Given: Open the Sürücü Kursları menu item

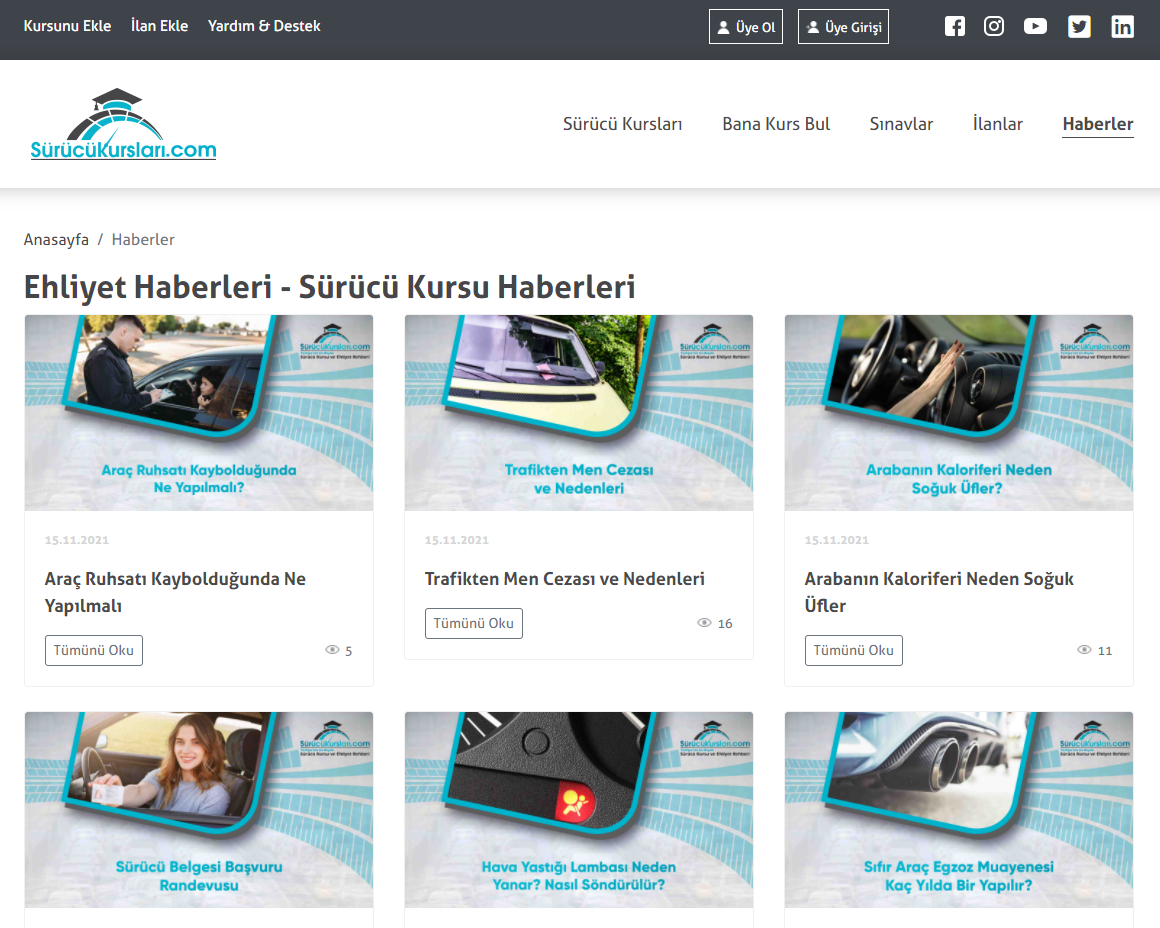Looking at the screenshot, I should coord(622,124).
